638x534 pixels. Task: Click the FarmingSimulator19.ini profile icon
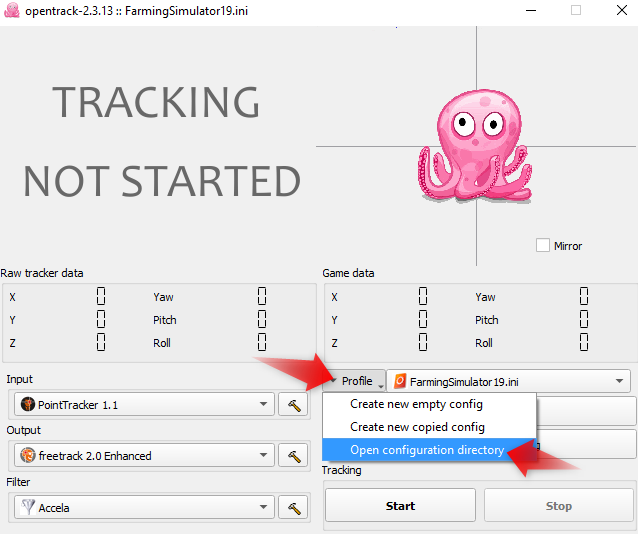[x=400, y=381]
